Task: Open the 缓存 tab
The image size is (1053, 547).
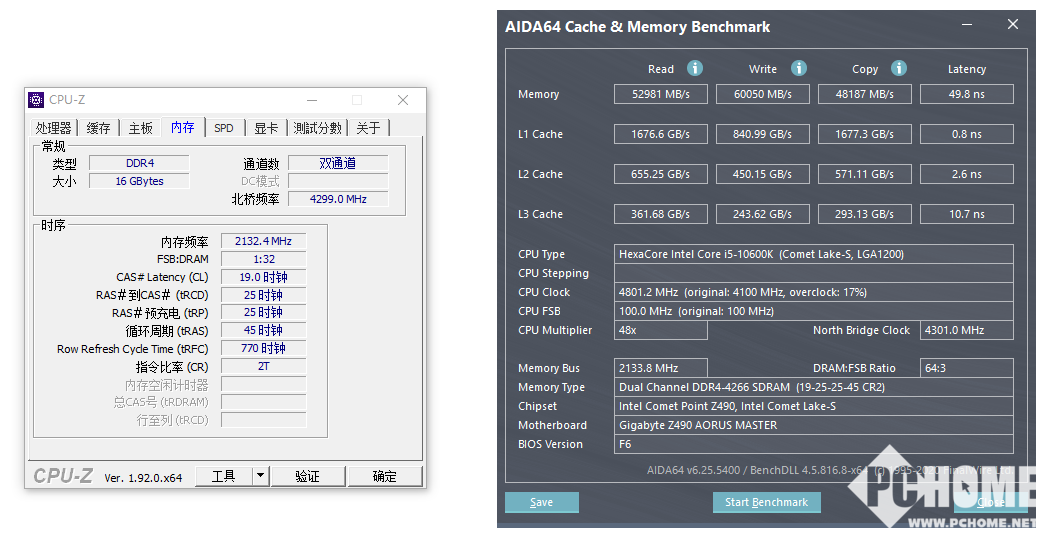Action: pos(99,128)
